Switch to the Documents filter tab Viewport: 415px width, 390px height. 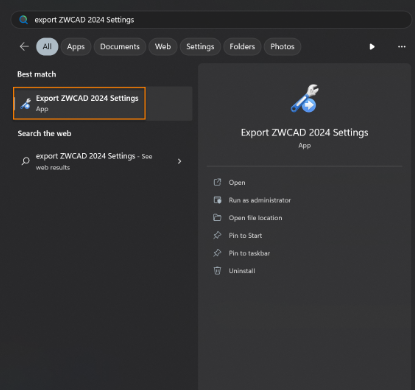tap(120, 47)
